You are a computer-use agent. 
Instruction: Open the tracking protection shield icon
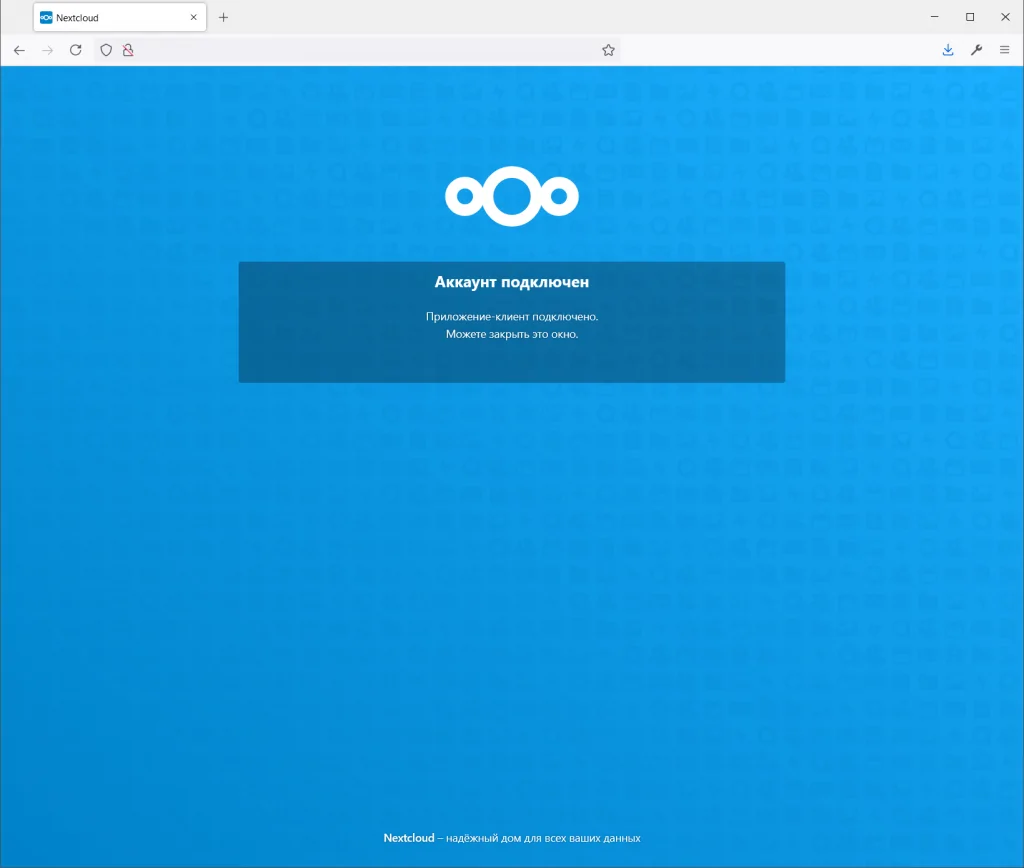(x=106, y=50)
